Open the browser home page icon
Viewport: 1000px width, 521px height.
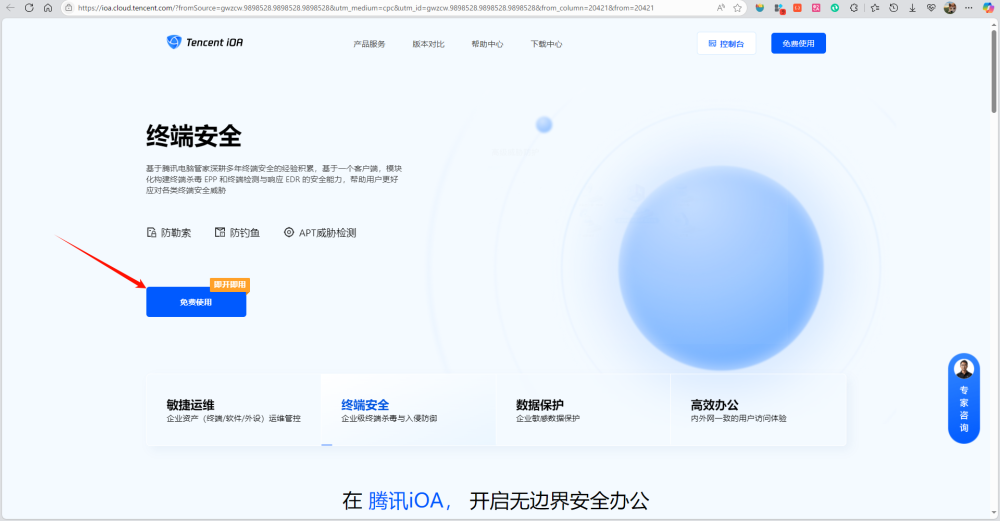48,8
